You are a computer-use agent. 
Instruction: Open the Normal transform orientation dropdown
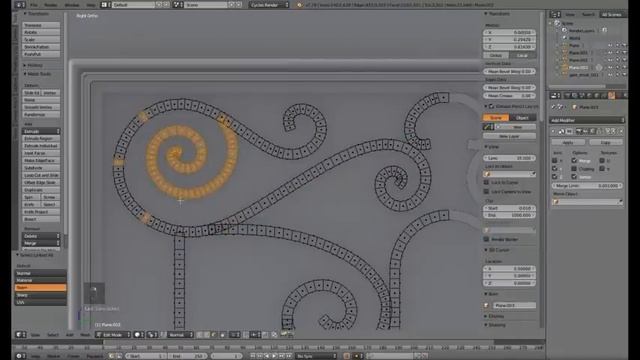[x=180, y=335]
